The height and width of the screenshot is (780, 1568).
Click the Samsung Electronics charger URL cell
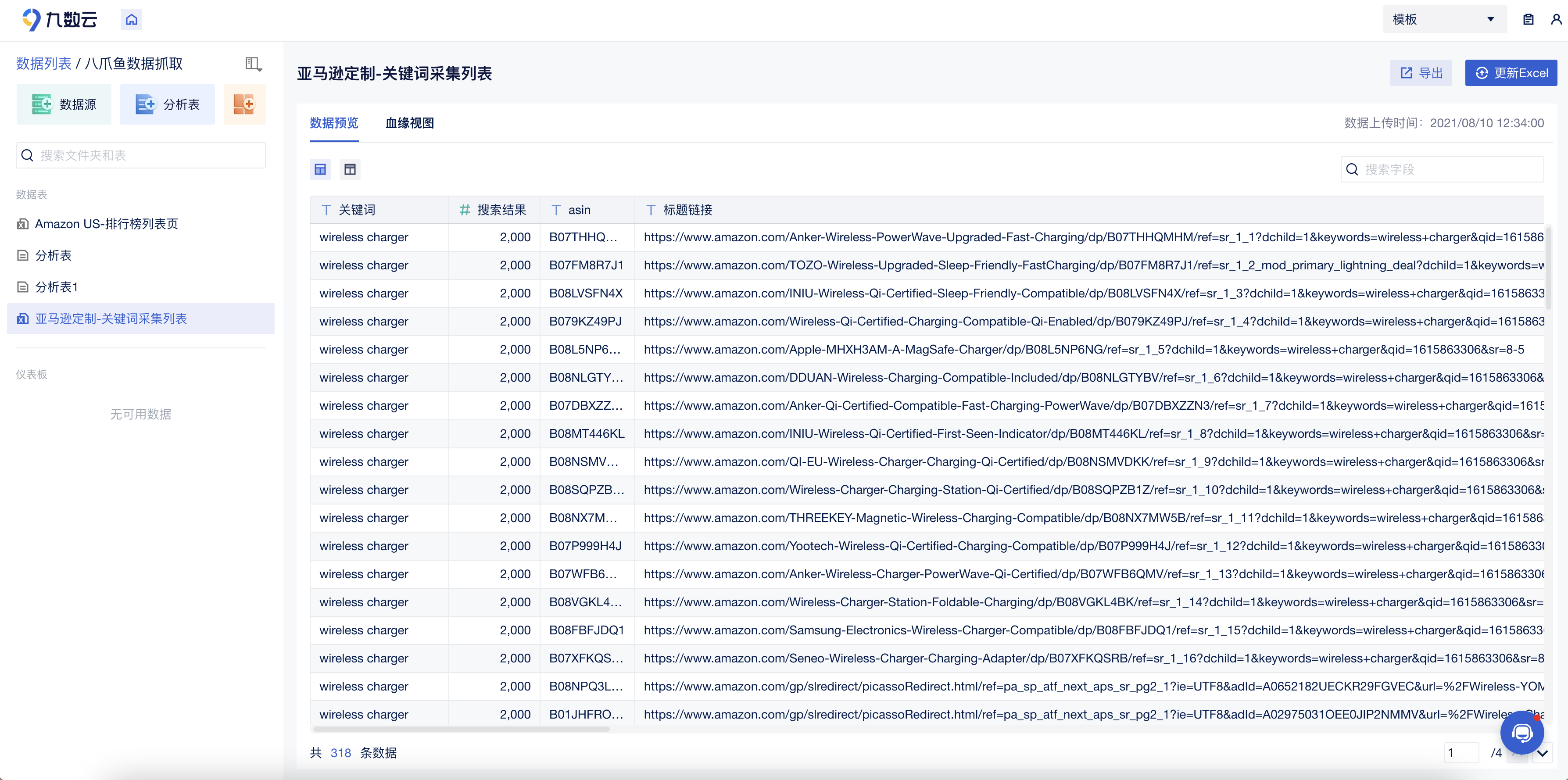click(x=1089, y=630)
